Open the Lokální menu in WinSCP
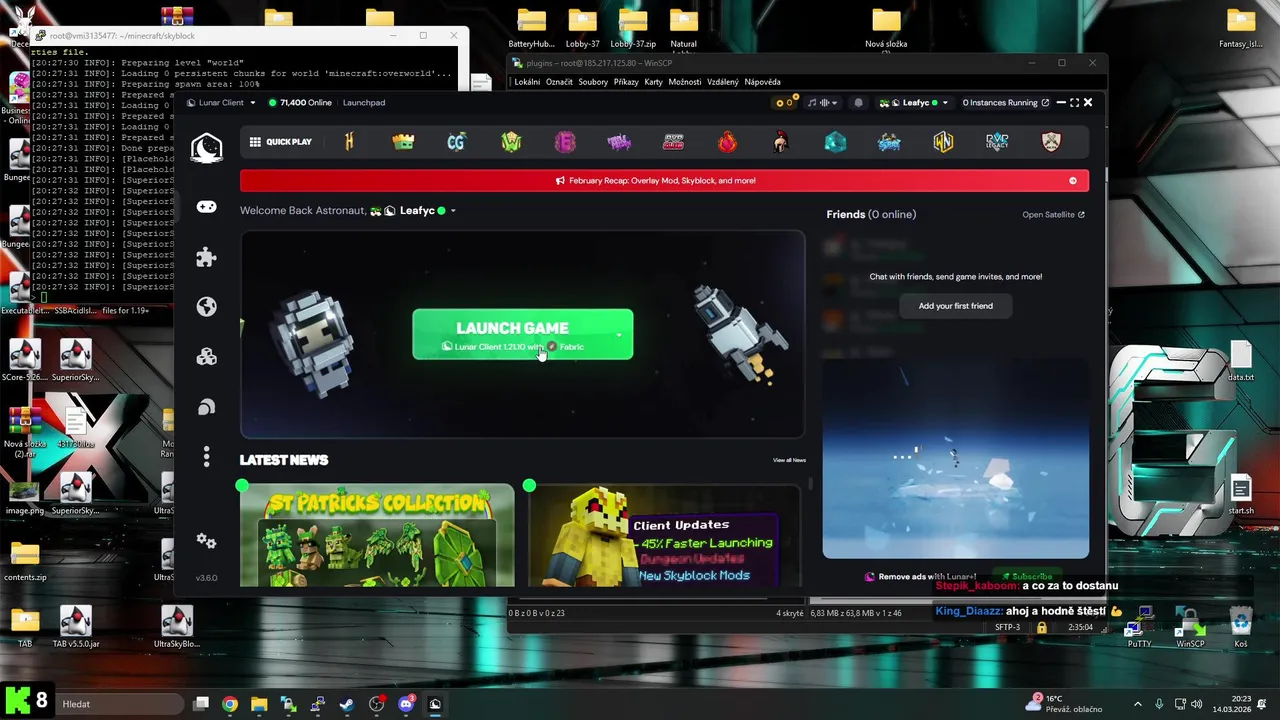The image size is (1280, 720). (527, 82)
